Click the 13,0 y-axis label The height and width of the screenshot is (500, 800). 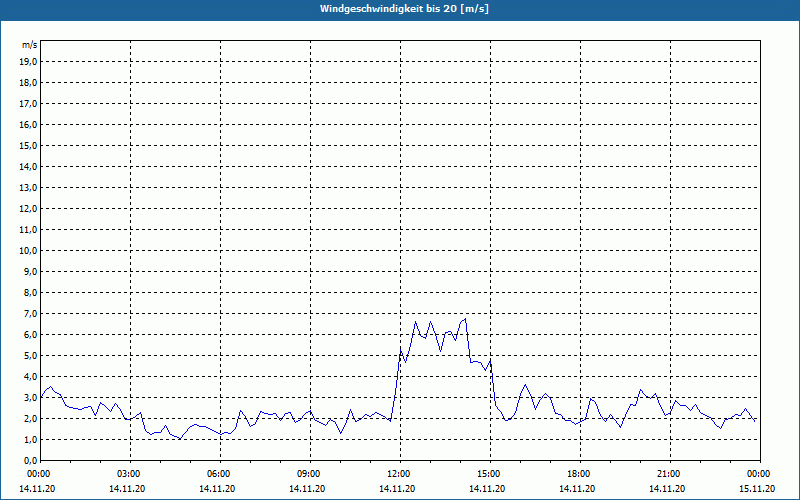click(29, 187)
